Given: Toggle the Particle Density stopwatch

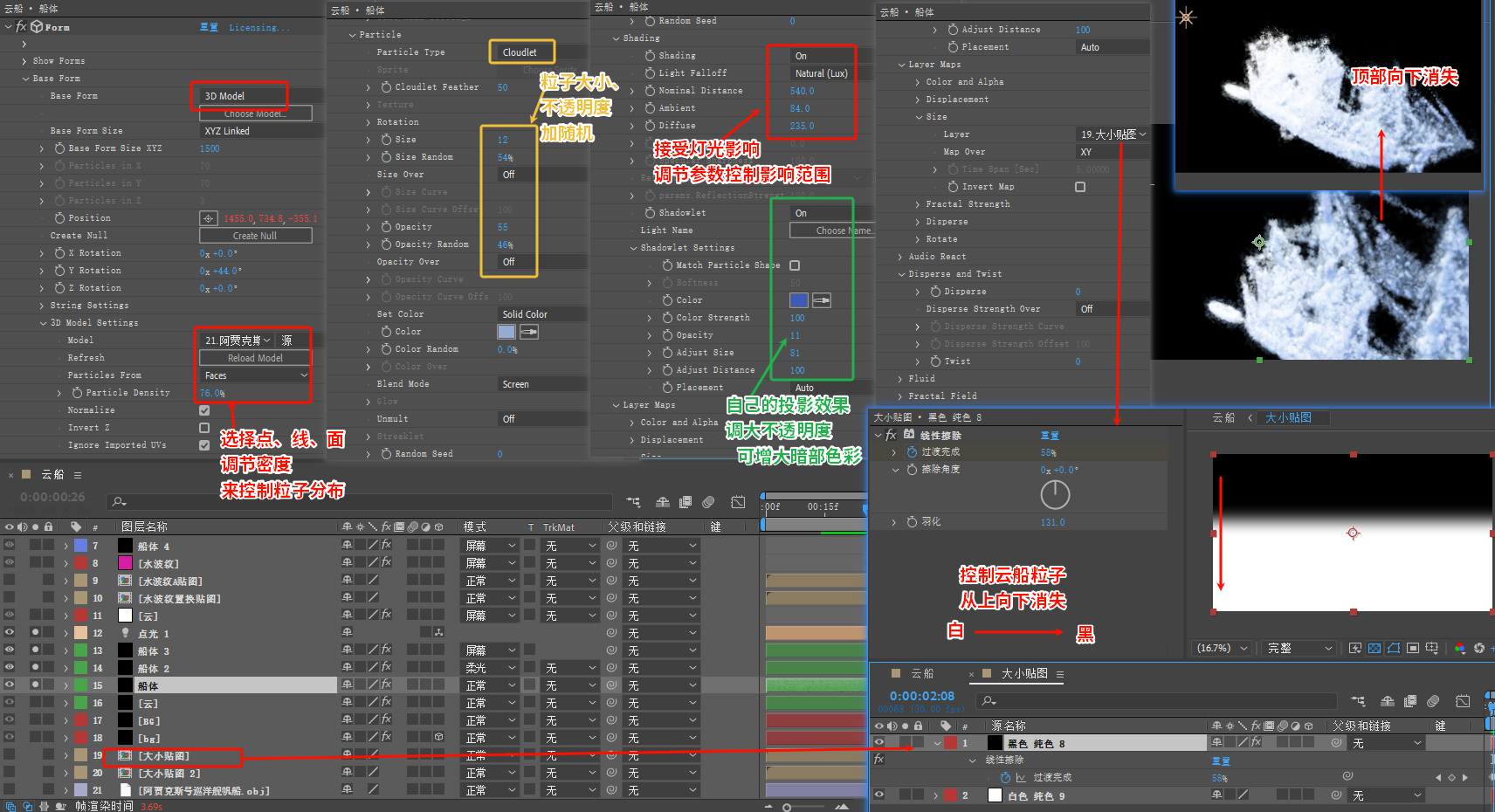Looking at the screenshot, I should point(77,393).
